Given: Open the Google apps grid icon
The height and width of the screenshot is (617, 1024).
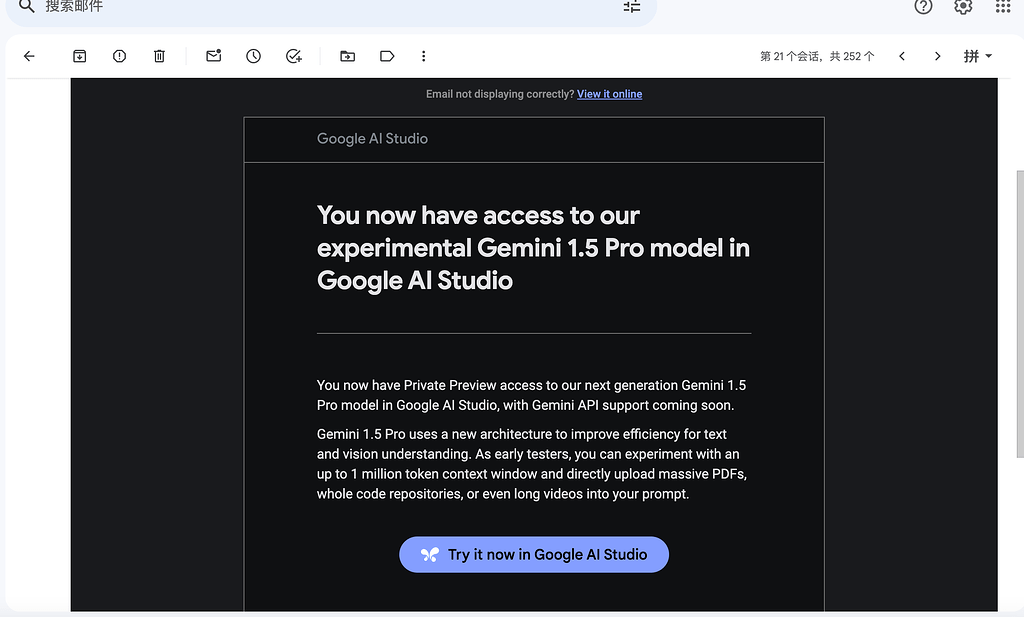Looking at the screenshot, I should tap(1003, 7).
